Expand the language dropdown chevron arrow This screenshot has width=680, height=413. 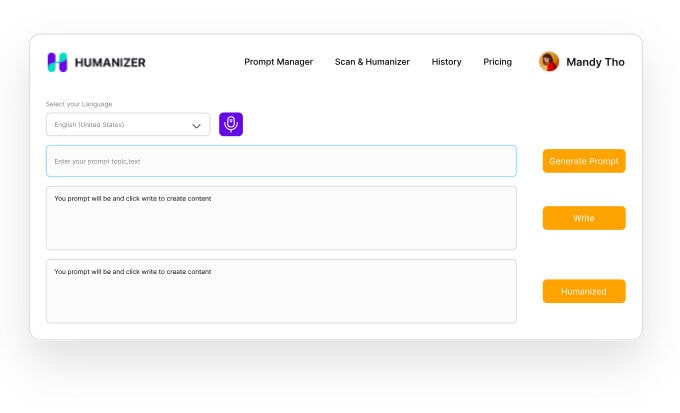pos(197,125)
